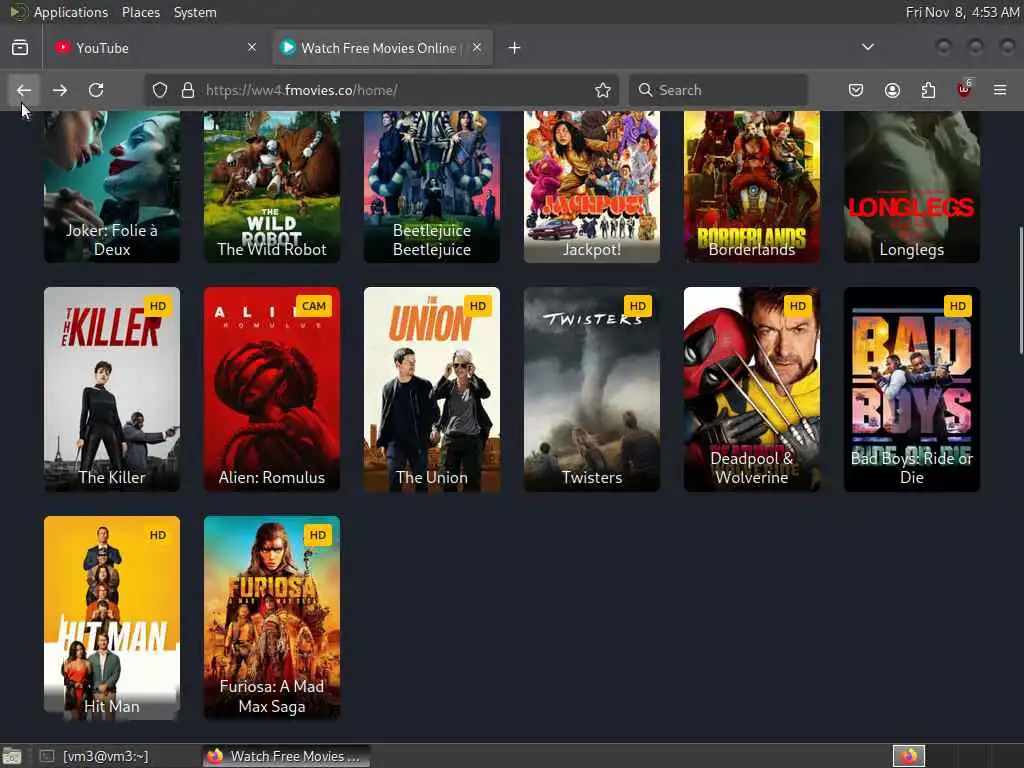Screen dimensions: 1024x768
Task: Open Firefox View tab overview icon
Action: (20, 48)
